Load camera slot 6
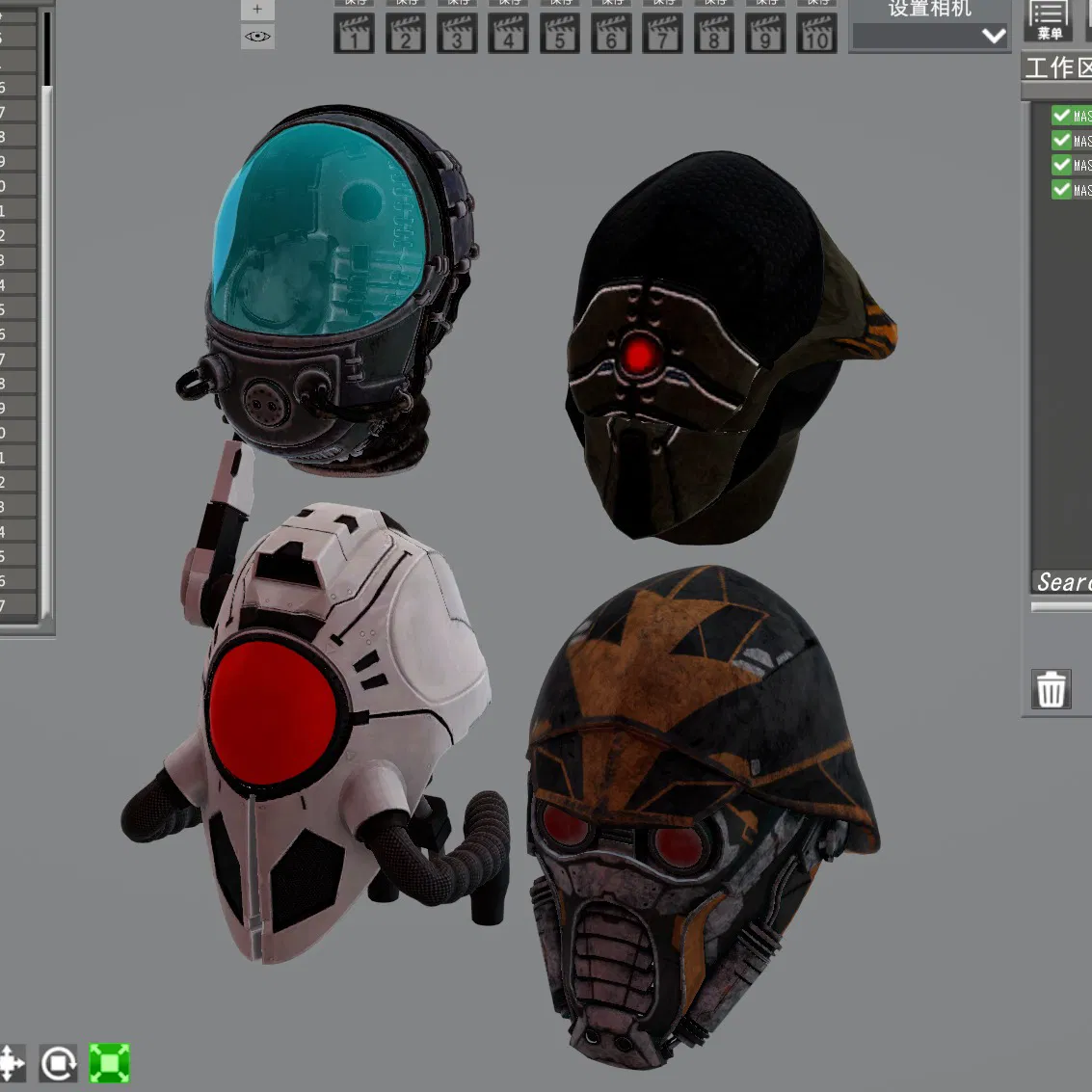1092x1092 pixels. 611,34
